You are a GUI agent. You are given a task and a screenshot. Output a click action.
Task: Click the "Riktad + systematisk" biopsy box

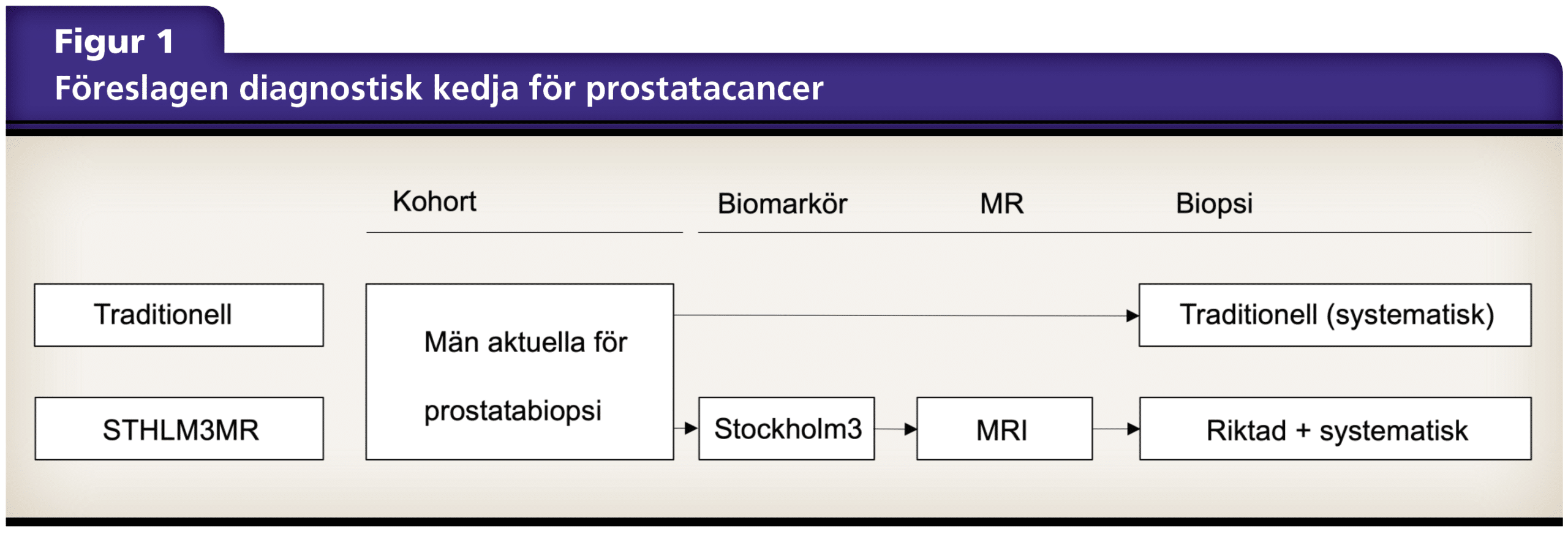pos(1335,429)
